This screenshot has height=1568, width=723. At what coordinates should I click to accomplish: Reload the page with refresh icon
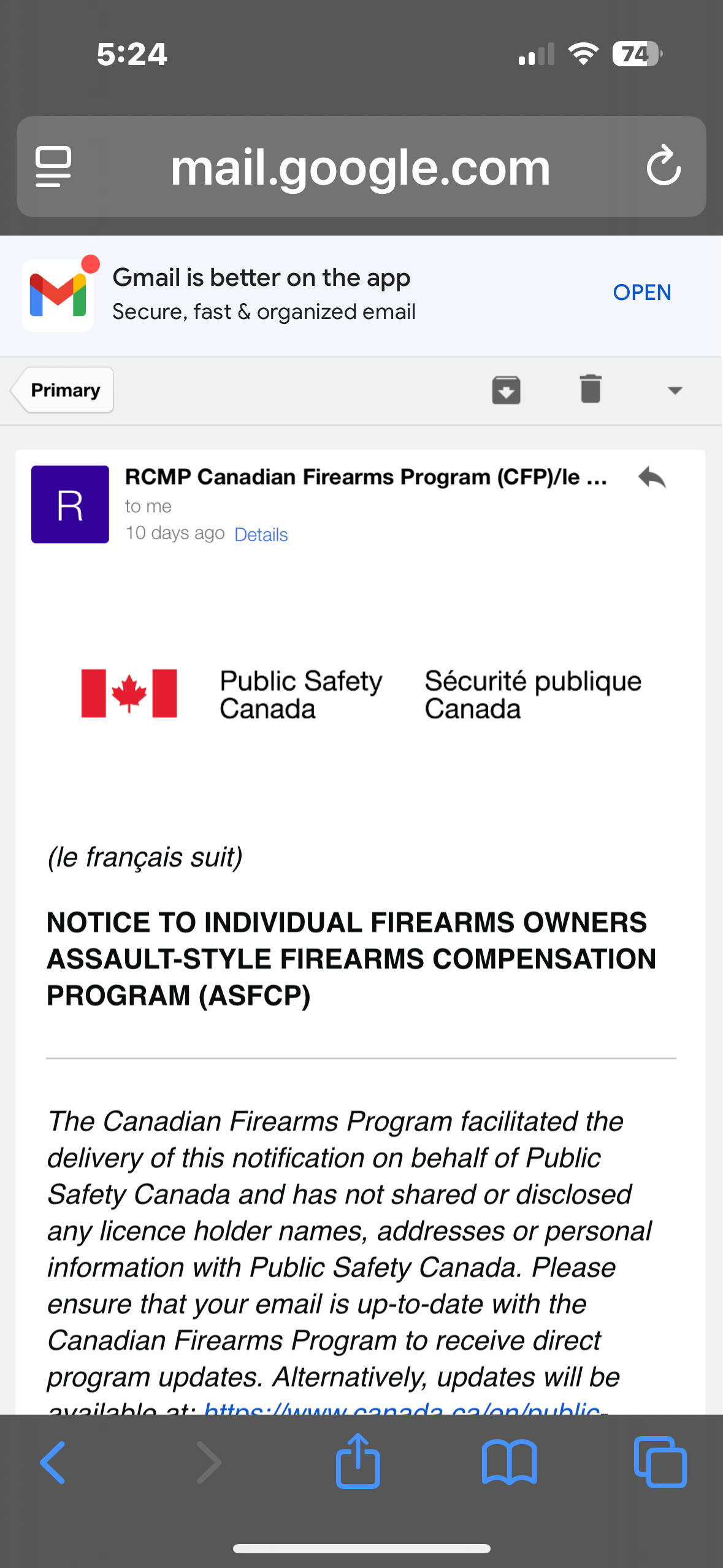[x=664, y=166]
